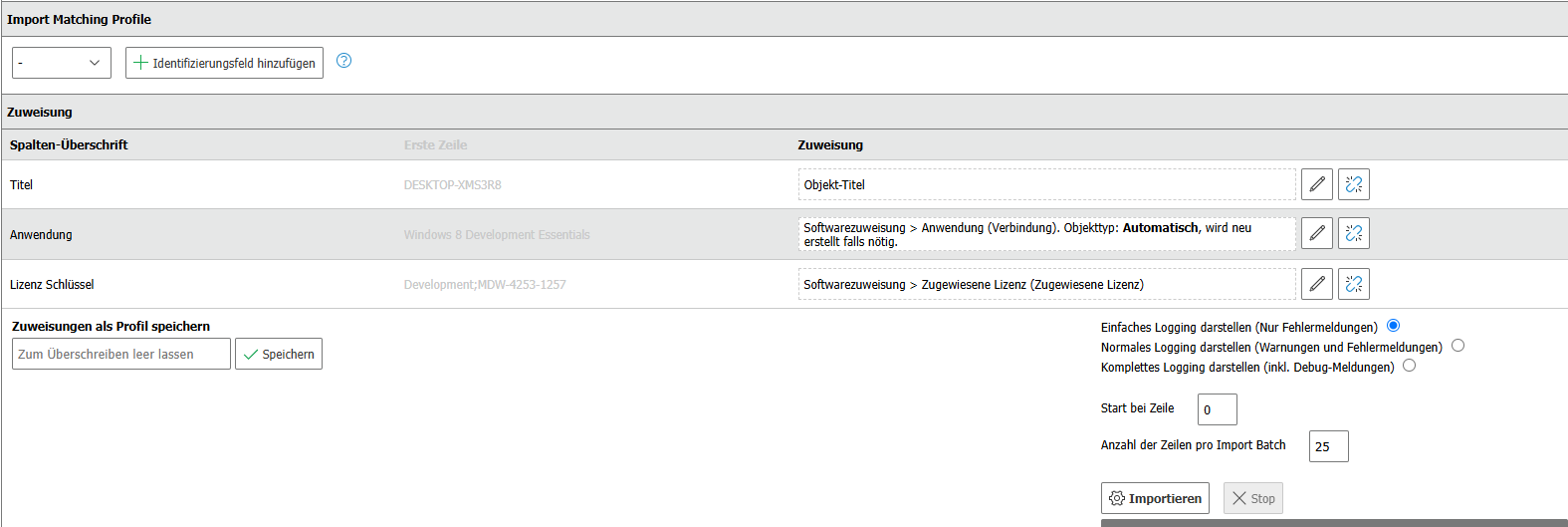The image size is (1568, 527).
Task: Remove the Anwendung assignment link
Action: 1353,233
